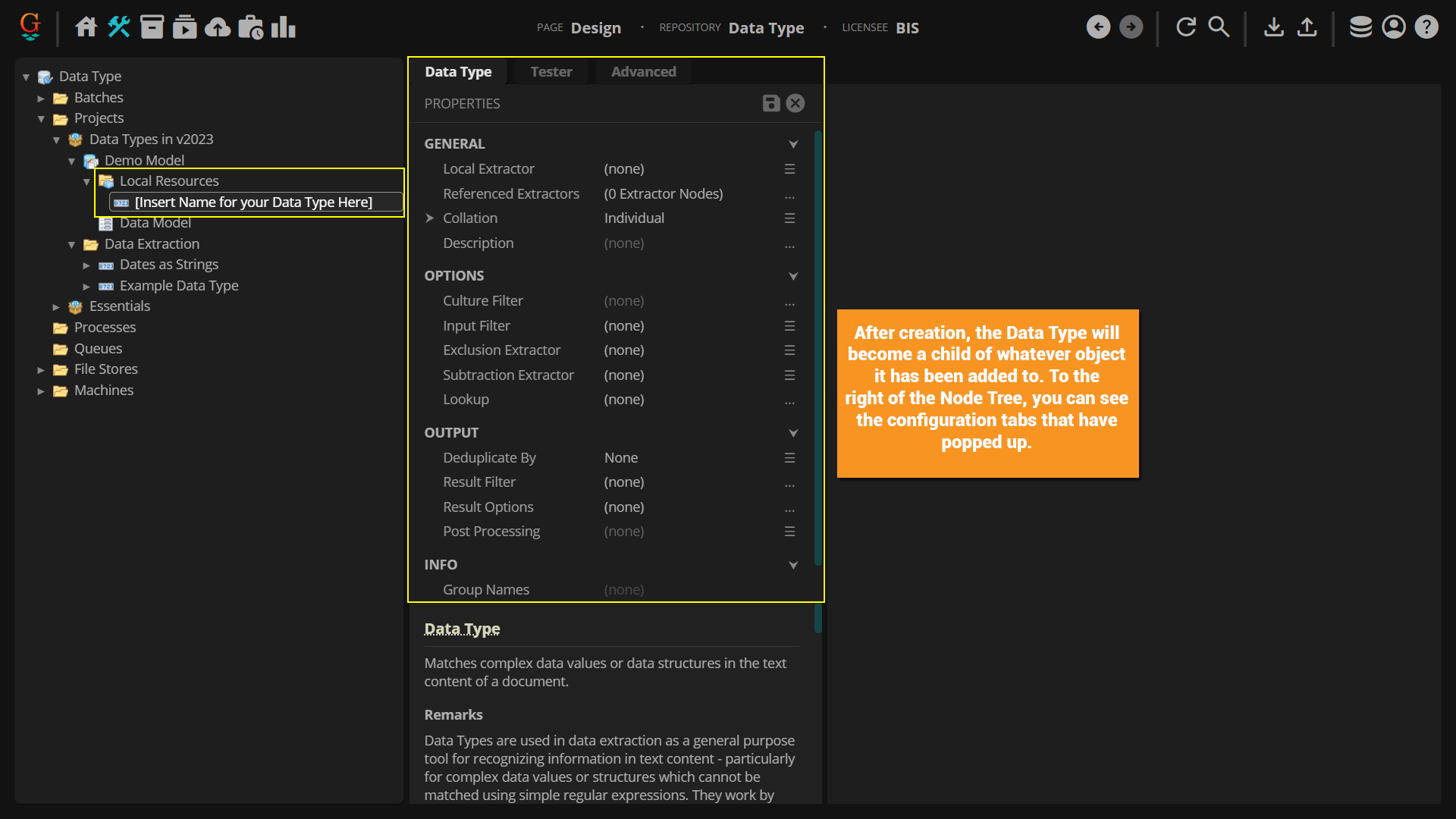Viewport: 1456px width, 819px height.
Task: Navigate back with the left arrow button
Action: 1098,27
